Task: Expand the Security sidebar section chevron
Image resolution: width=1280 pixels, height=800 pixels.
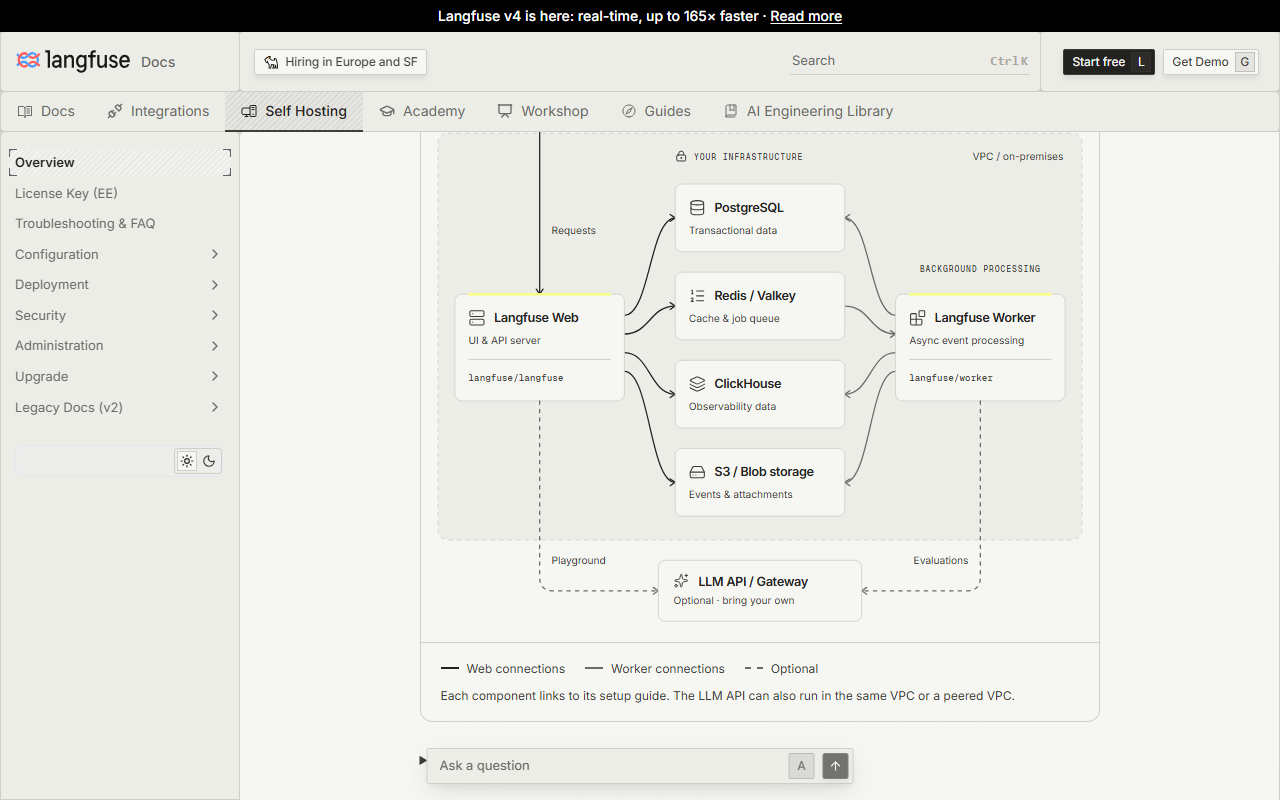Action: (x=215, y=315)
